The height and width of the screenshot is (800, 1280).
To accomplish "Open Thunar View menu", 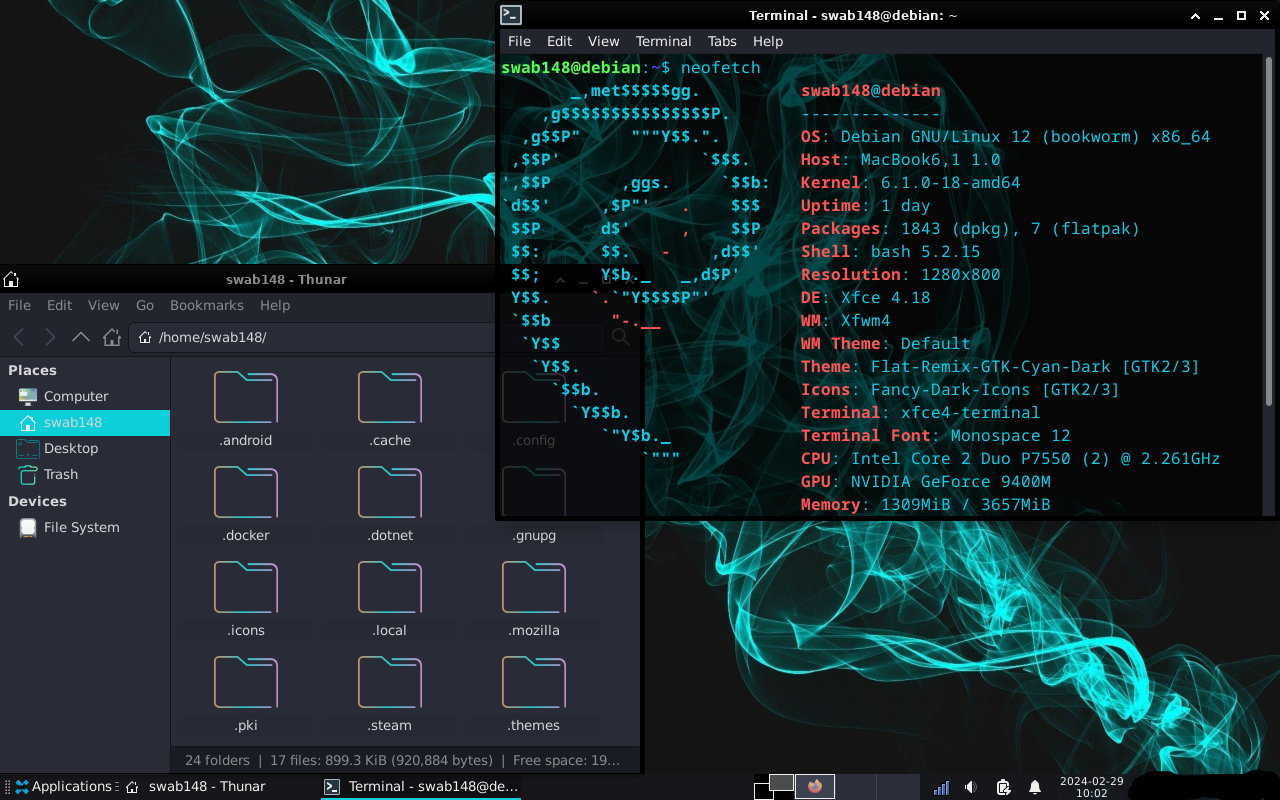I will pos(104,305).
